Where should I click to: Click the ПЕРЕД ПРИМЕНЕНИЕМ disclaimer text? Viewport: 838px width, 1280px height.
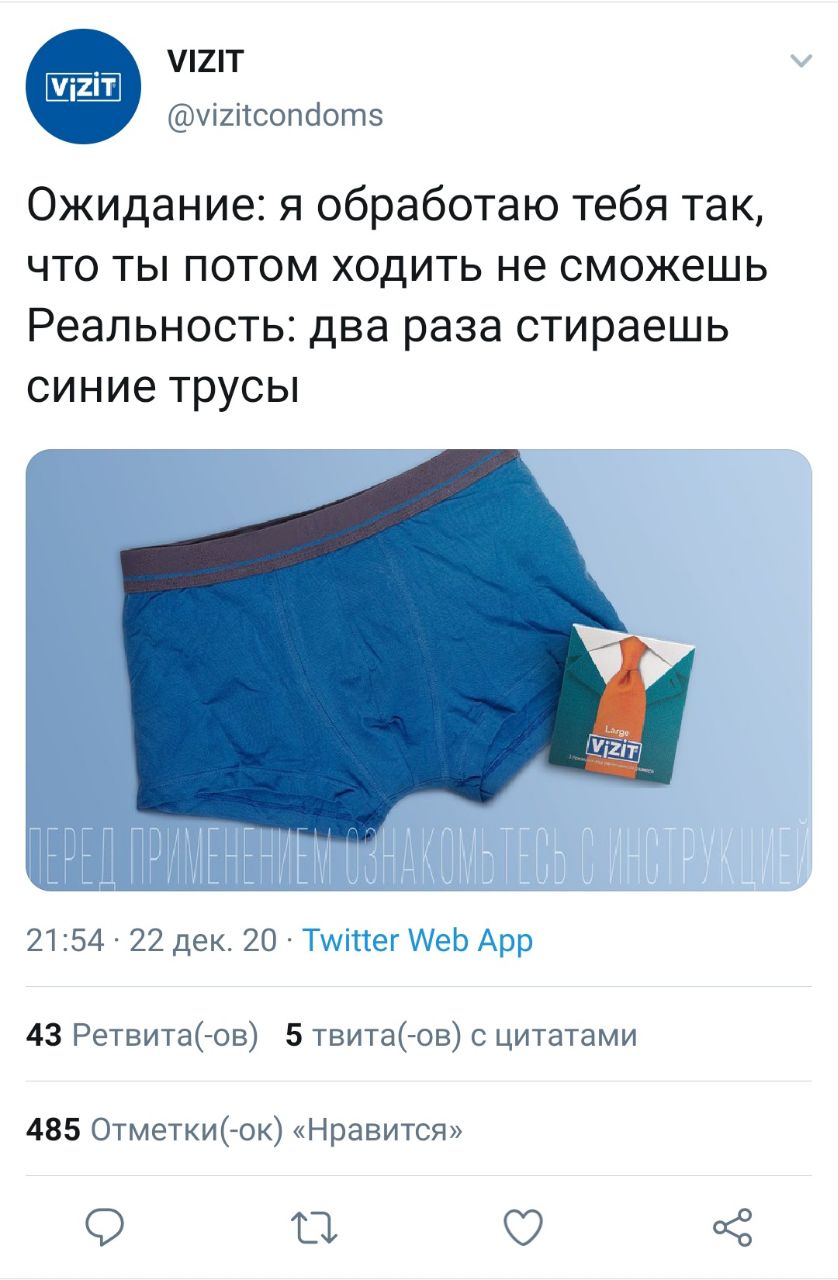(419, 857)
